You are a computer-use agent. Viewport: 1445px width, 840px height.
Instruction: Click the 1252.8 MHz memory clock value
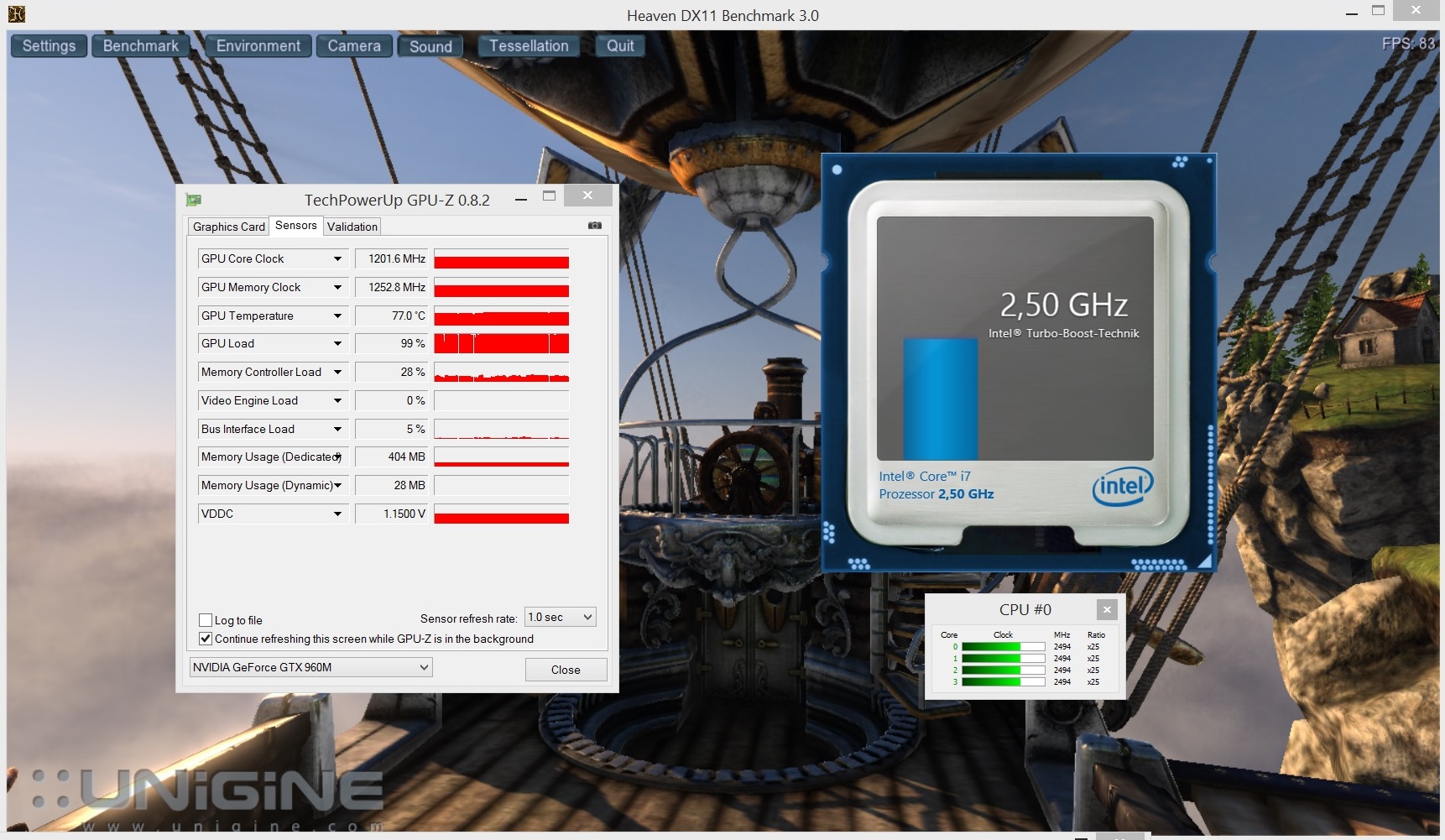[x=392, y=287]
